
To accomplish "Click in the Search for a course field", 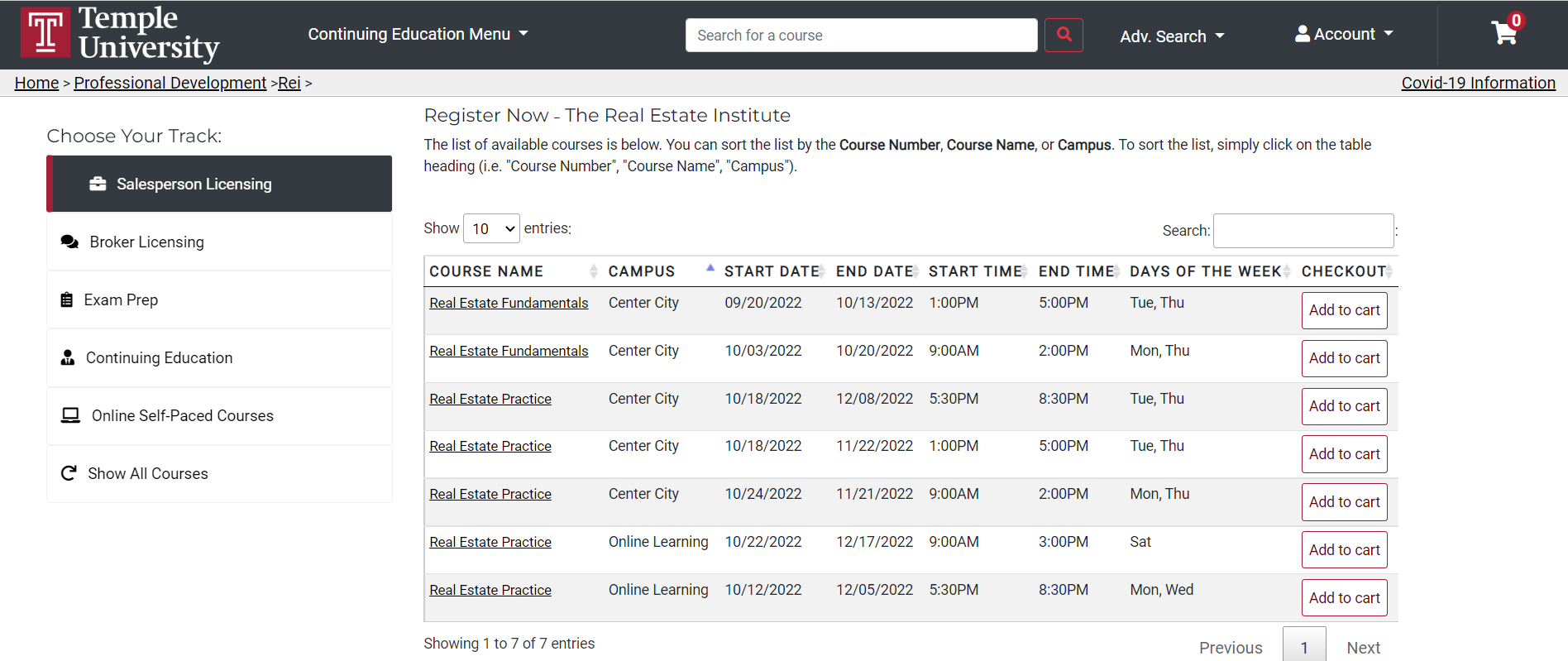I will (x=861, y=35).
